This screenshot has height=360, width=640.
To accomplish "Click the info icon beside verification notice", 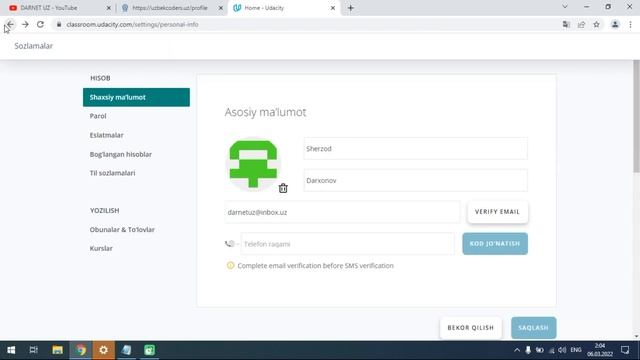I will click(x=230, y=266).
